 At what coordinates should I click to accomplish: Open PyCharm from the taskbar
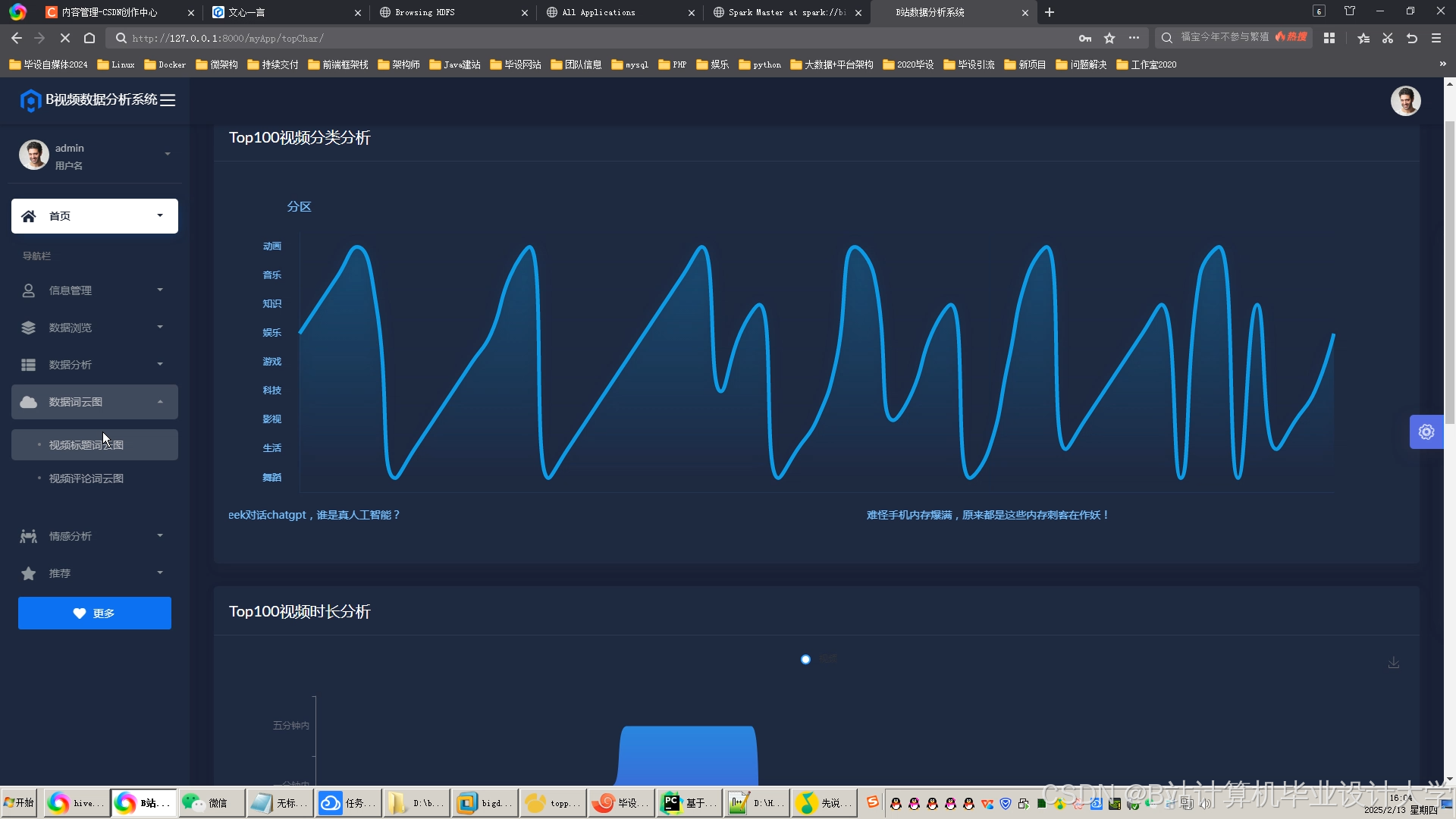[x=686, y=803]
